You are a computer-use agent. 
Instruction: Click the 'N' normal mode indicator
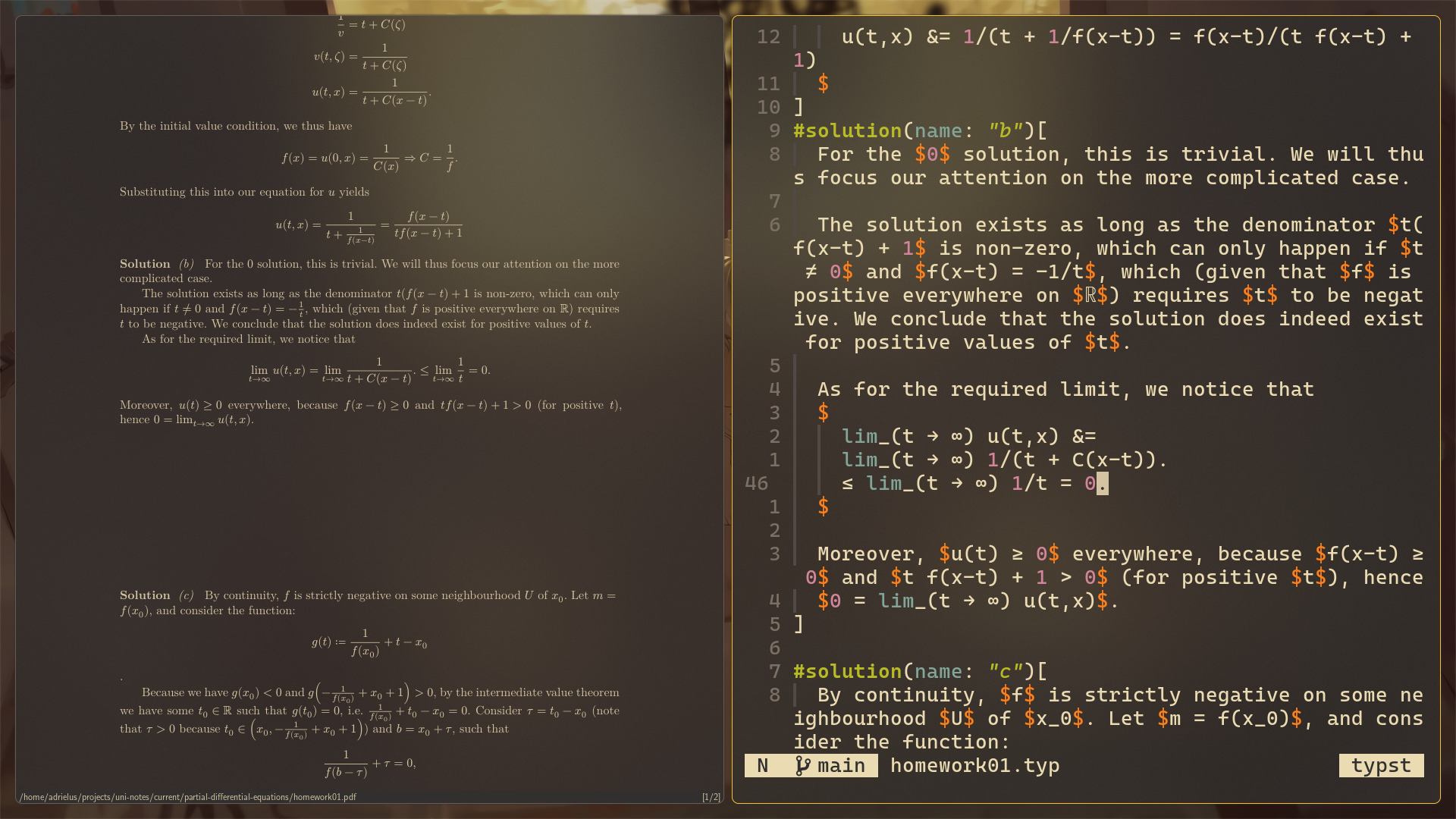tap(763, 766)
